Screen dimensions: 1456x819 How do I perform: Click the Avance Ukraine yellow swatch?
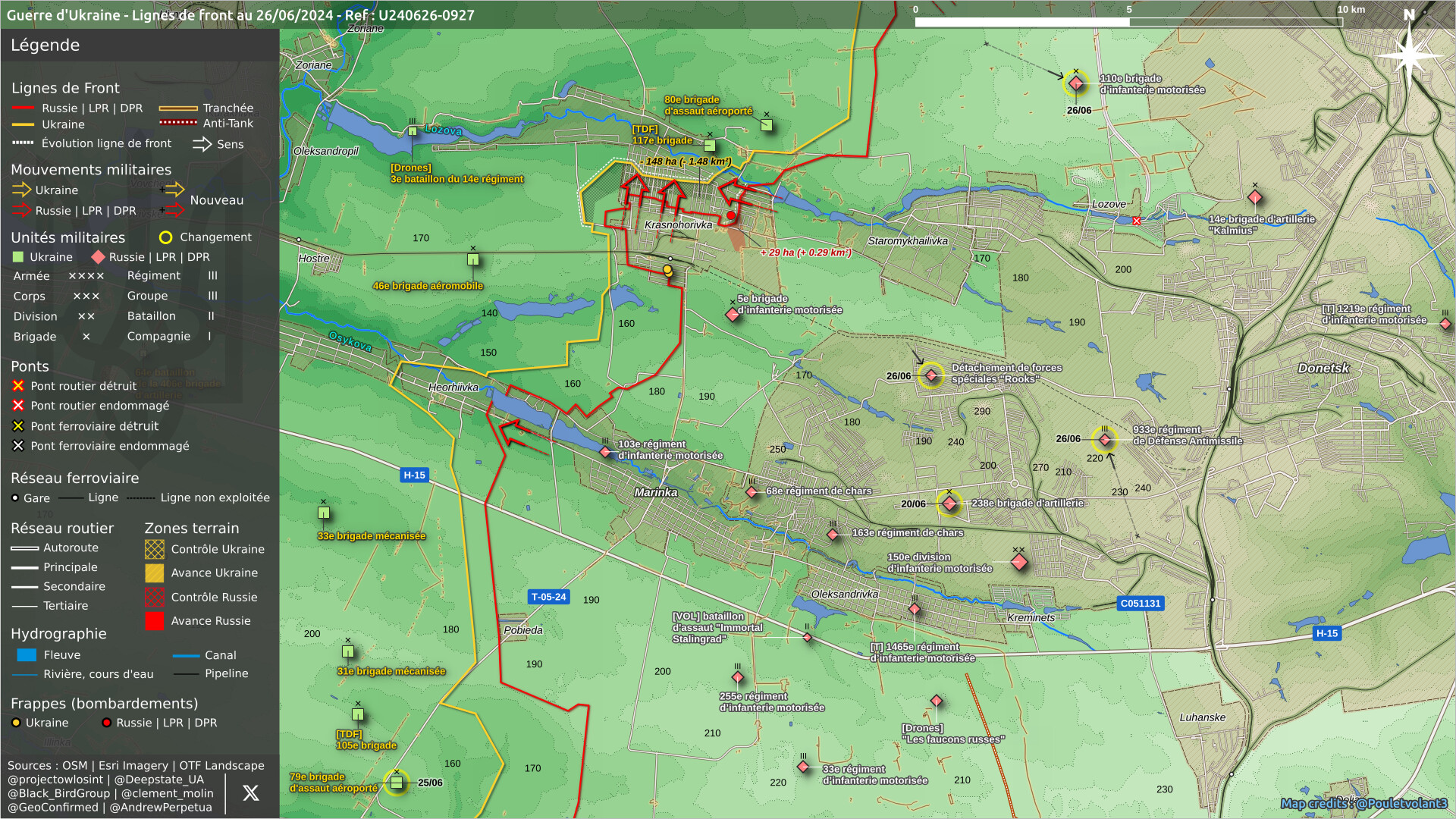(x=155, y=573)
